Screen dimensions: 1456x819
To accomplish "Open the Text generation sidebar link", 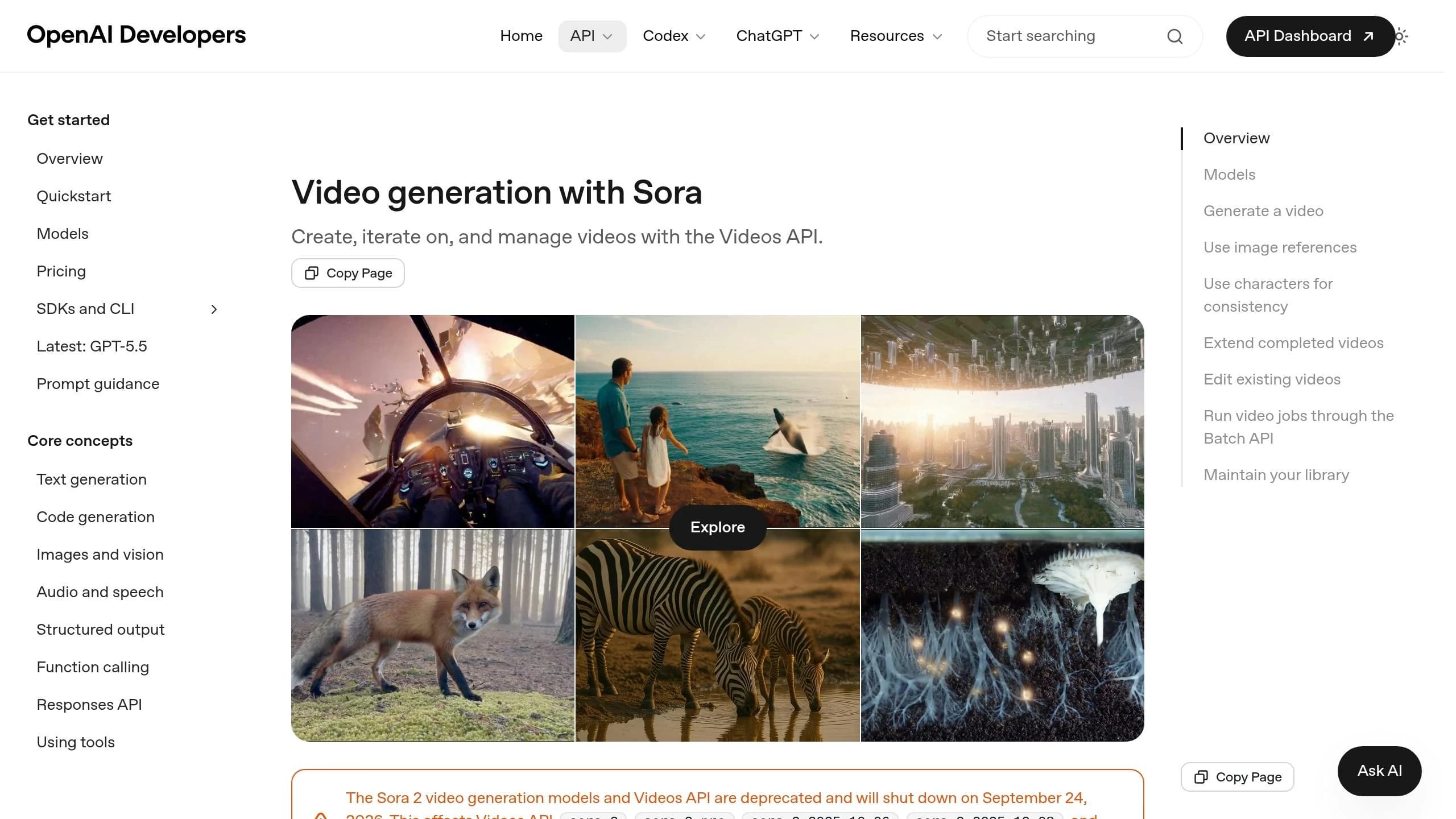I will (92, 479).
